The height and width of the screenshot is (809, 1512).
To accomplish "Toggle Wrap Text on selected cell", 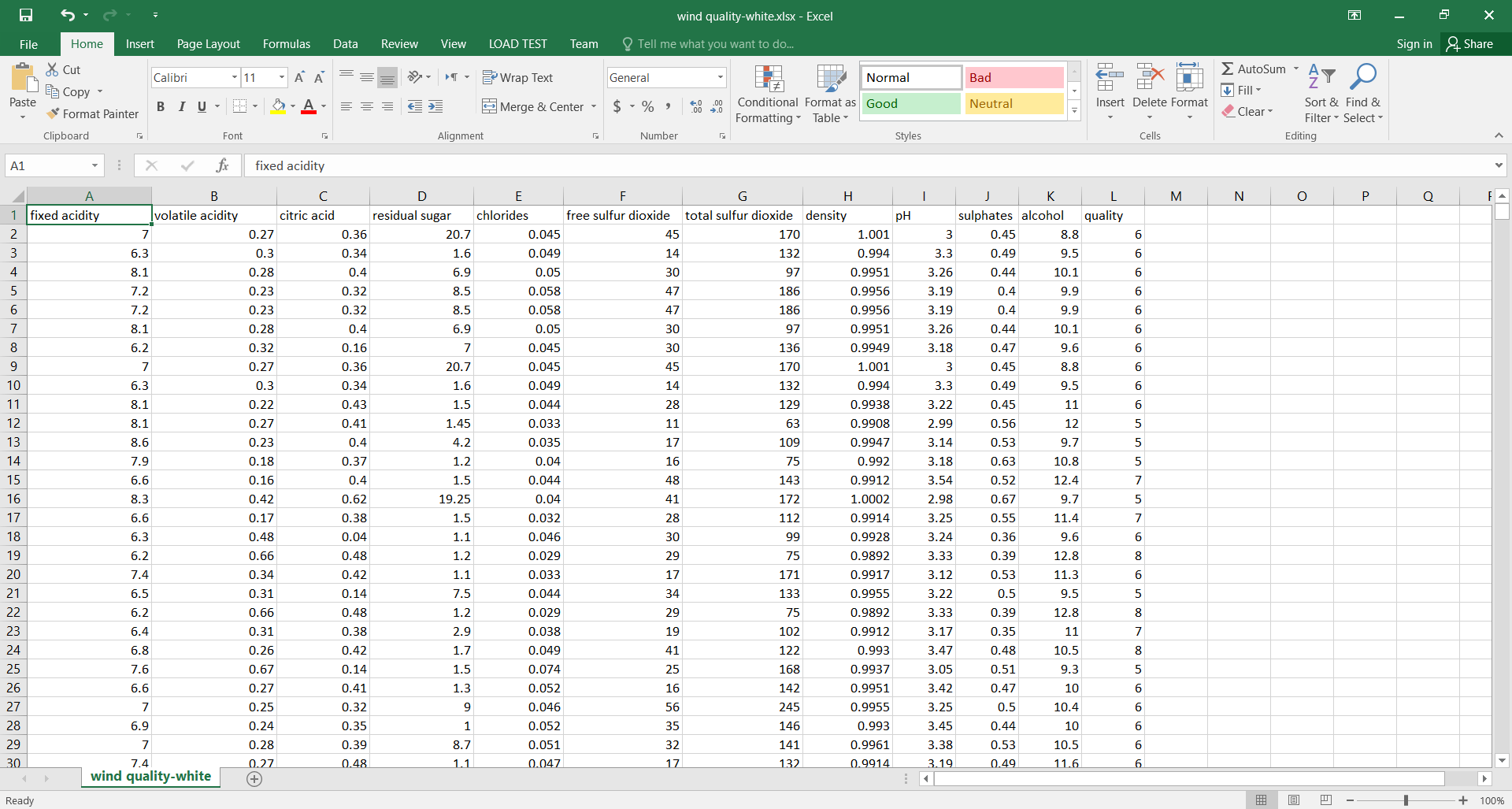I will pyautogui.click(x=517, y=77).
